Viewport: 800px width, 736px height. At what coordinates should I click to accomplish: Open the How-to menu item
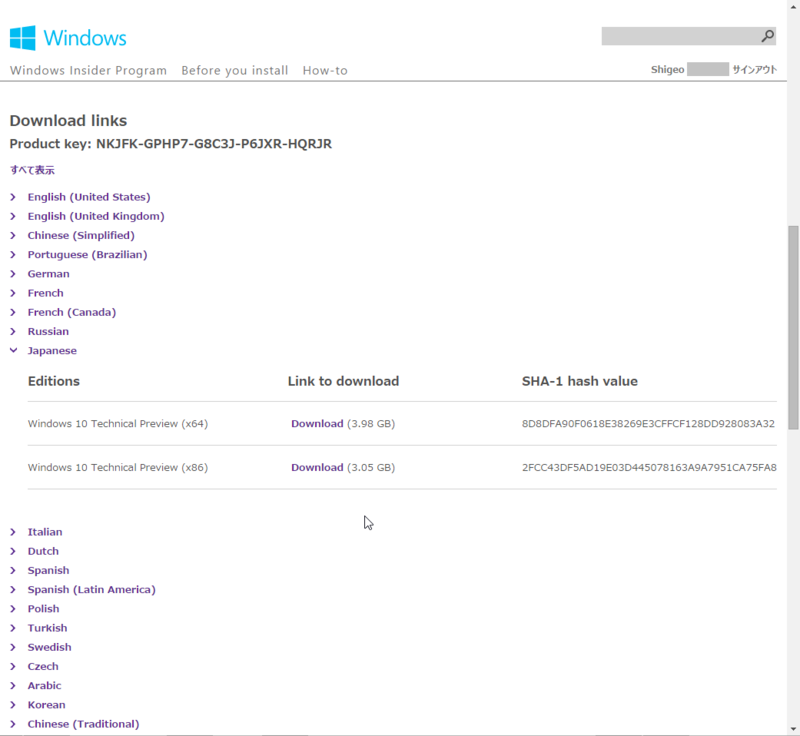pos(325,70)
